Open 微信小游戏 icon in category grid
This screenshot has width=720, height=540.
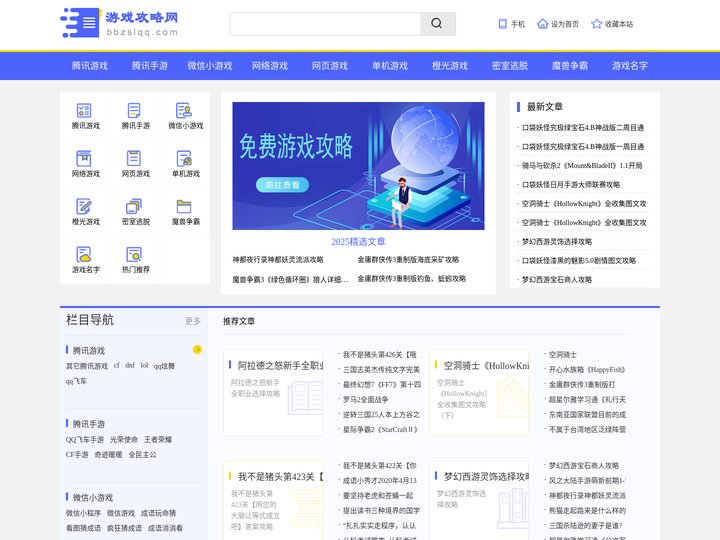coord(184,111)
